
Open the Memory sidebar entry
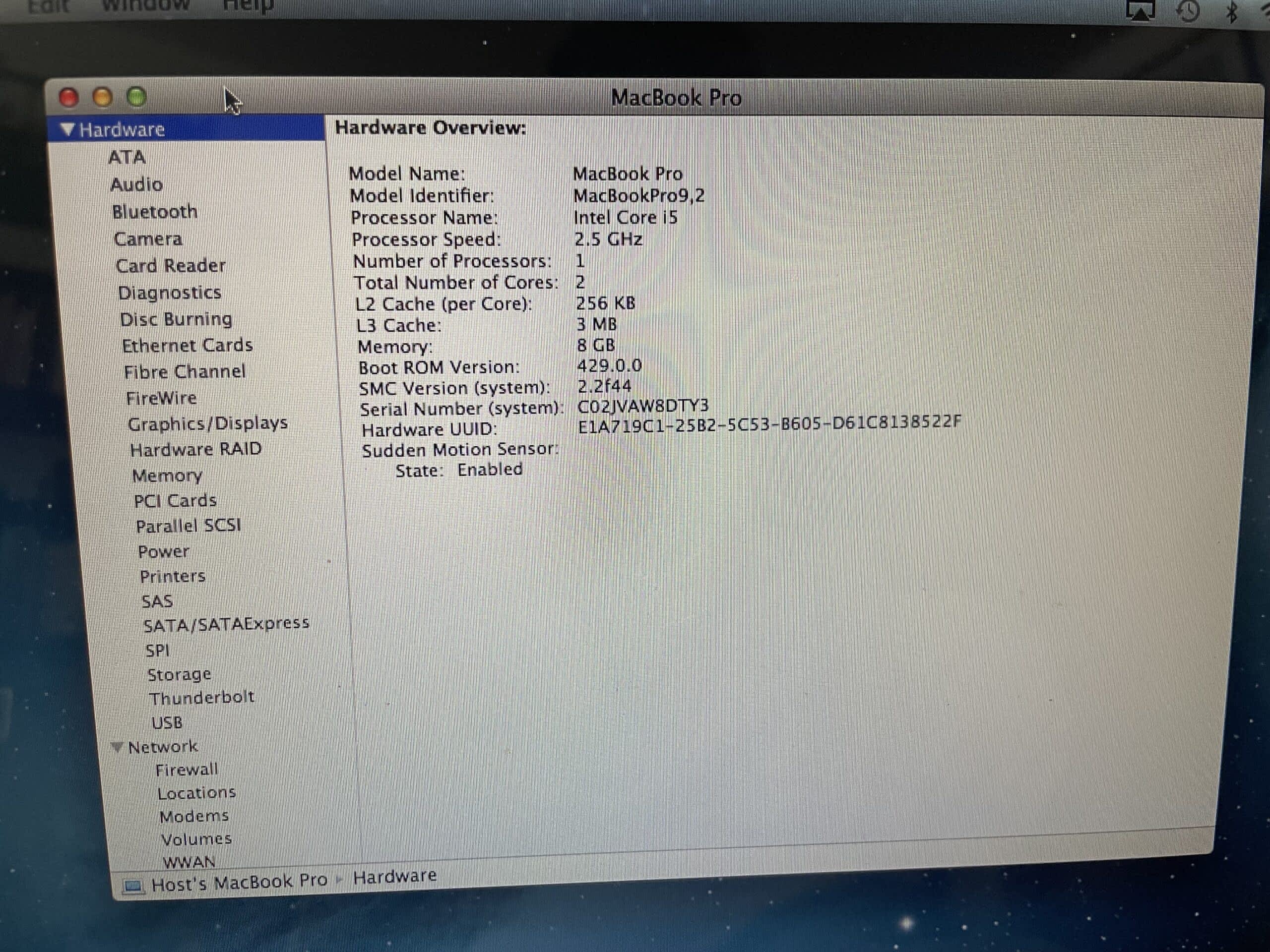tap(167, 476)
